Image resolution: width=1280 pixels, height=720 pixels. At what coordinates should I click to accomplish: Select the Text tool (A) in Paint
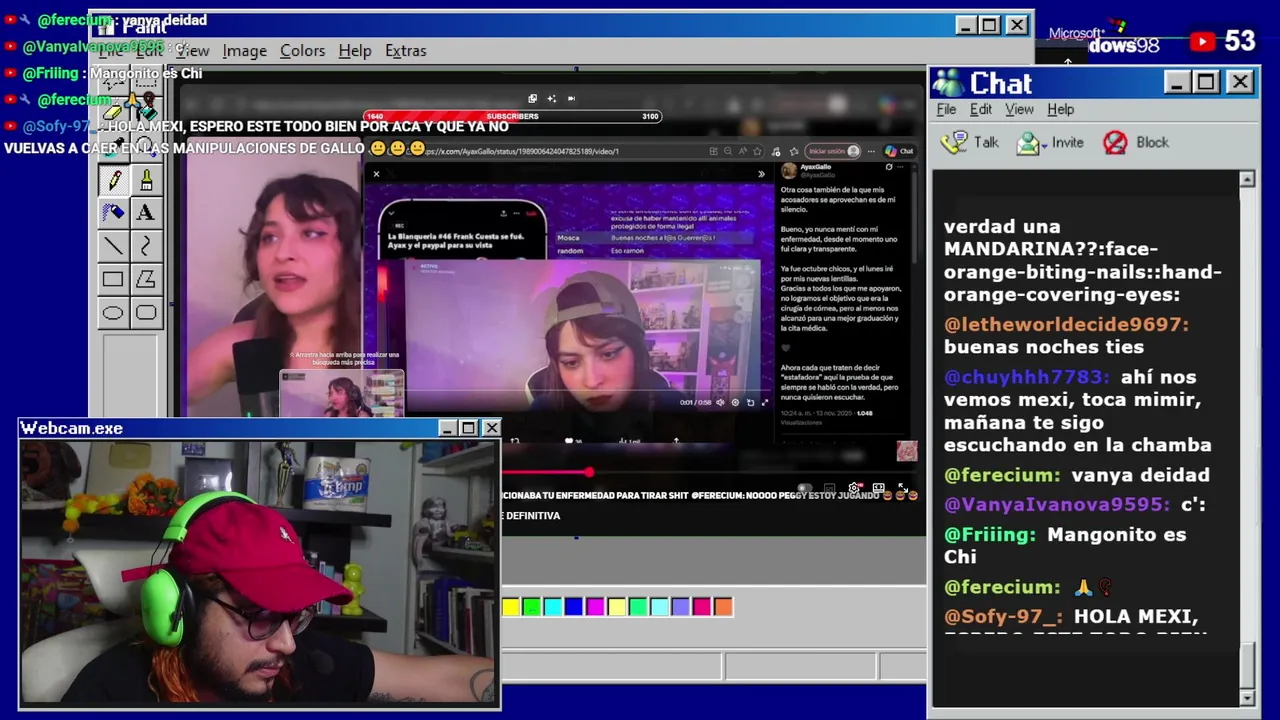(x=146, y=213)
